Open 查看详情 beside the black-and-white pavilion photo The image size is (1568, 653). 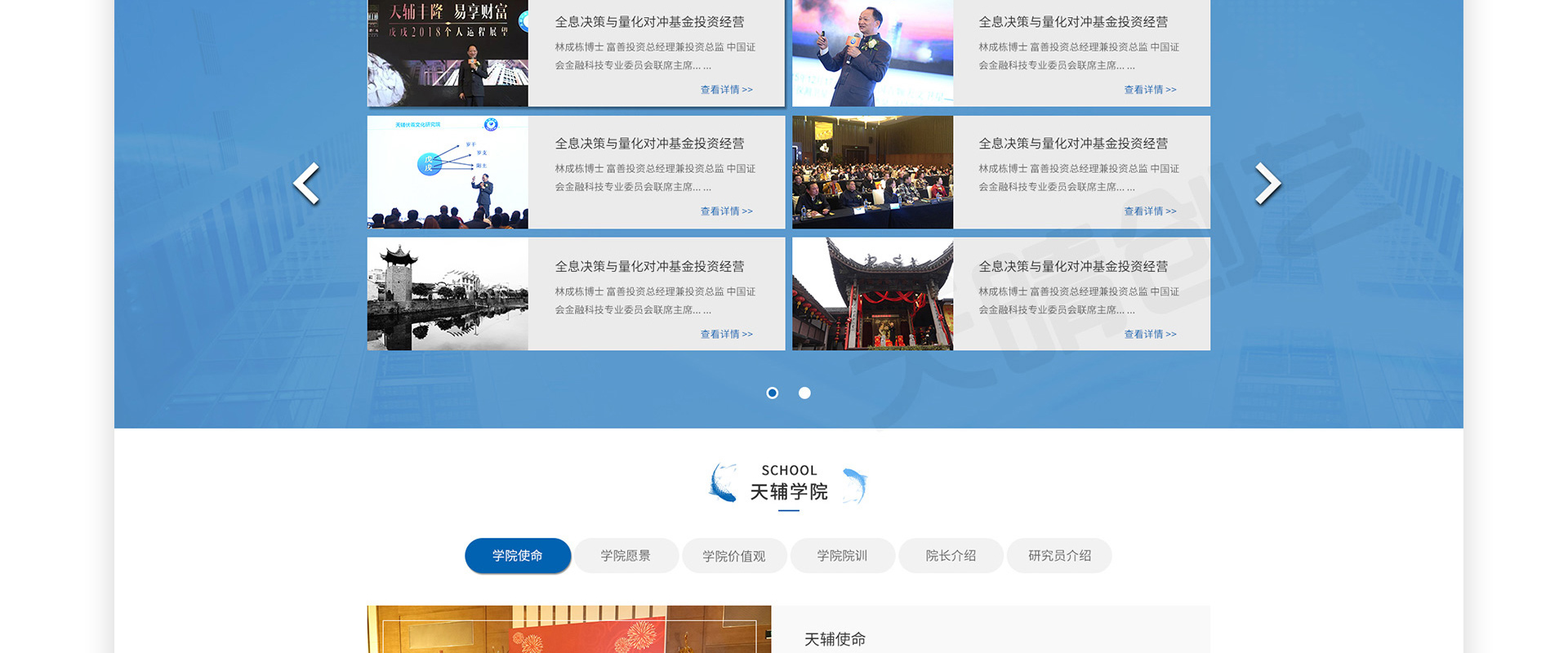point(726,335)
